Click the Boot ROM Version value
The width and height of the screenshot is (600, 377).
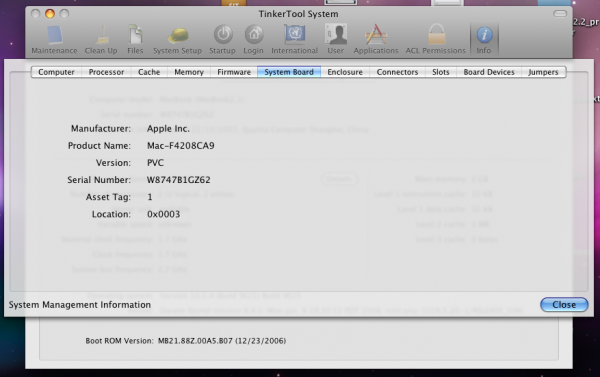click(x=222, y=341)
